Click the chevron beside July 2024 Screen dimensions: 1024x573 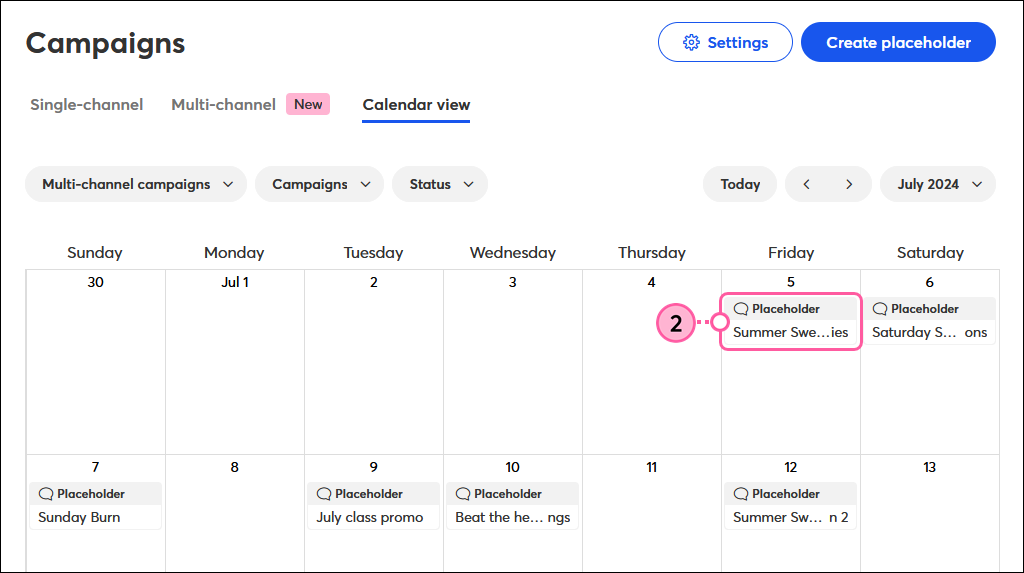point(977,184)
